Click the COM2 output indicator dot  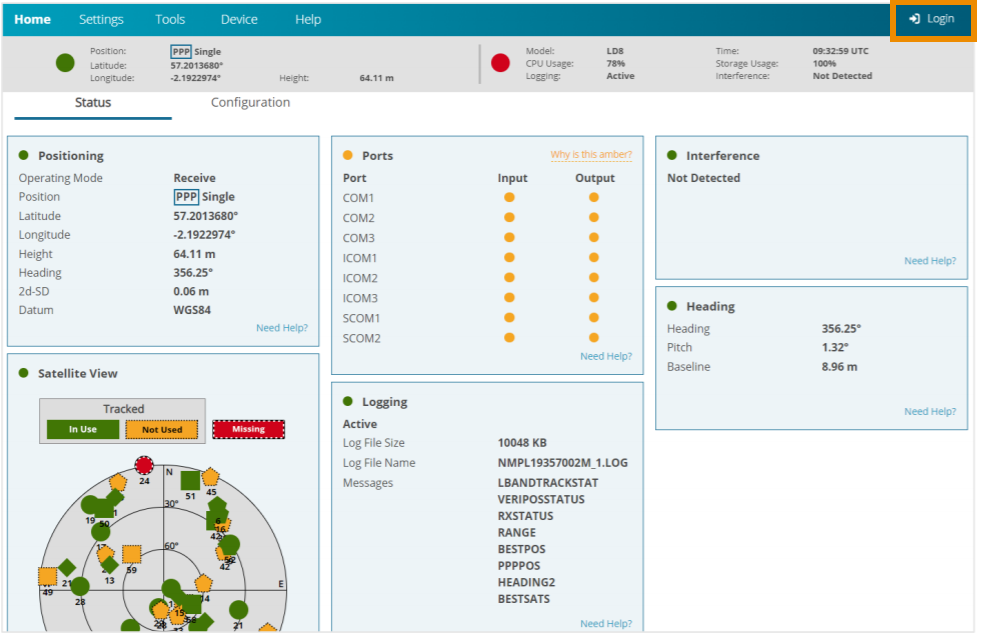coord(594,218)
